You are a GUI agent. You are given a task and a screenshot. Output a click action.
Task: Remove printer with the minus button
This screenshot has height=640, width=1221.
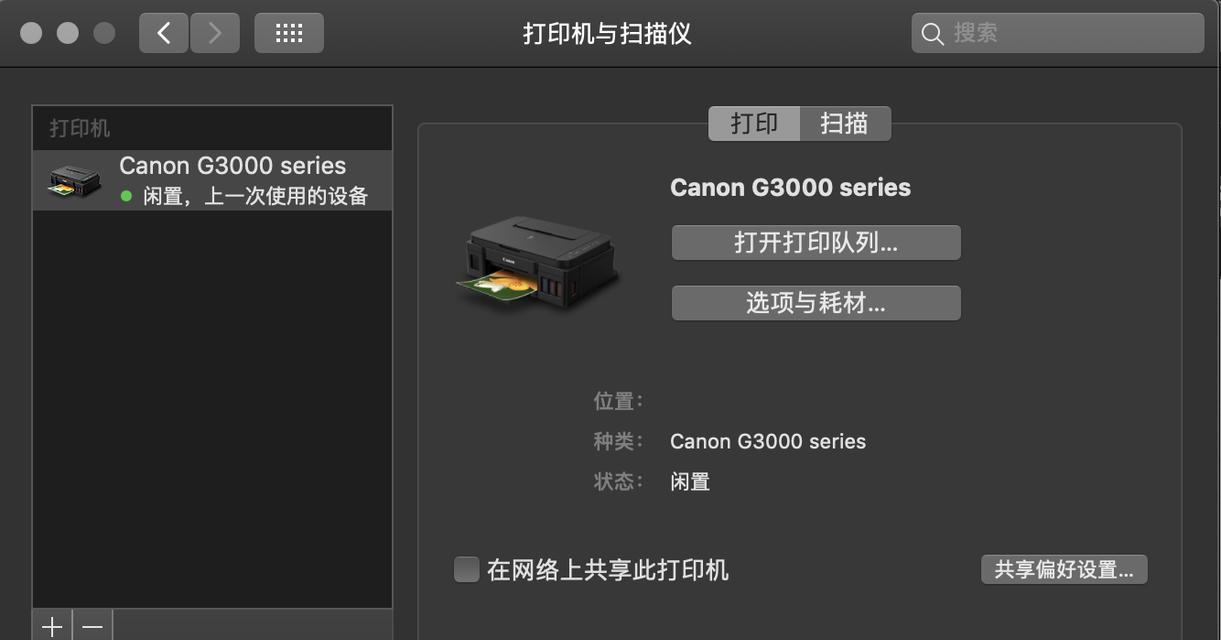point(93,626)
